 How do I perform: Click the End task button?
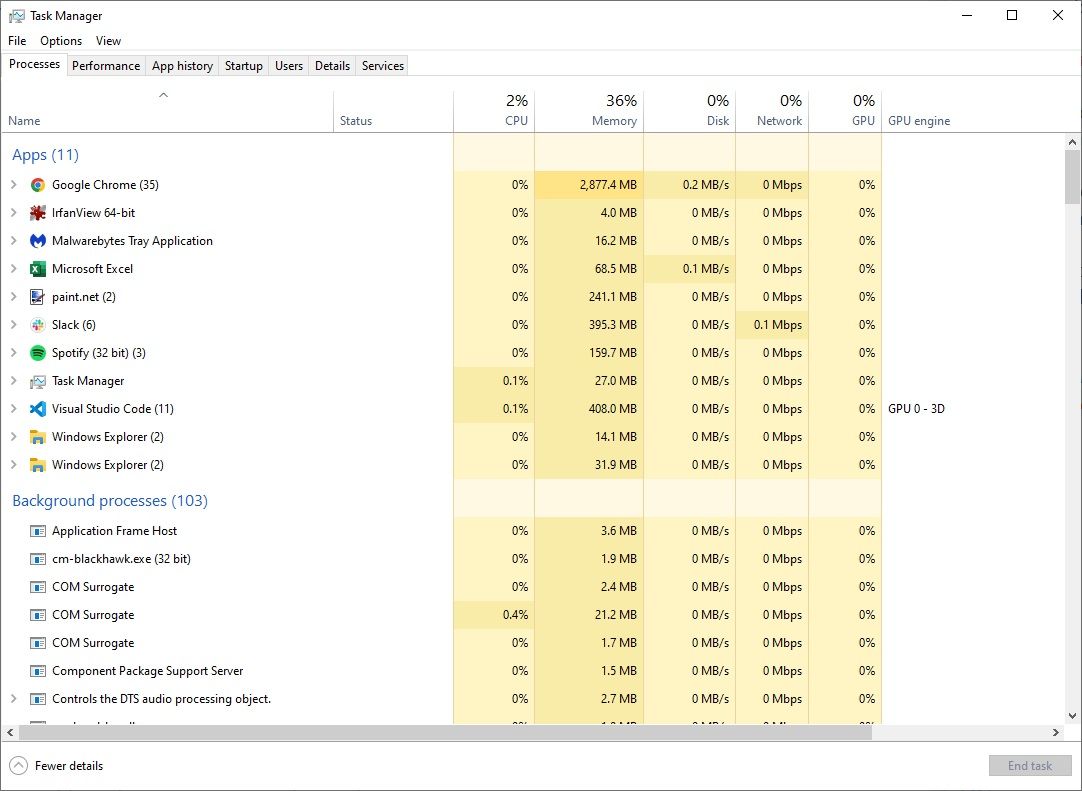coord(1030,765)
